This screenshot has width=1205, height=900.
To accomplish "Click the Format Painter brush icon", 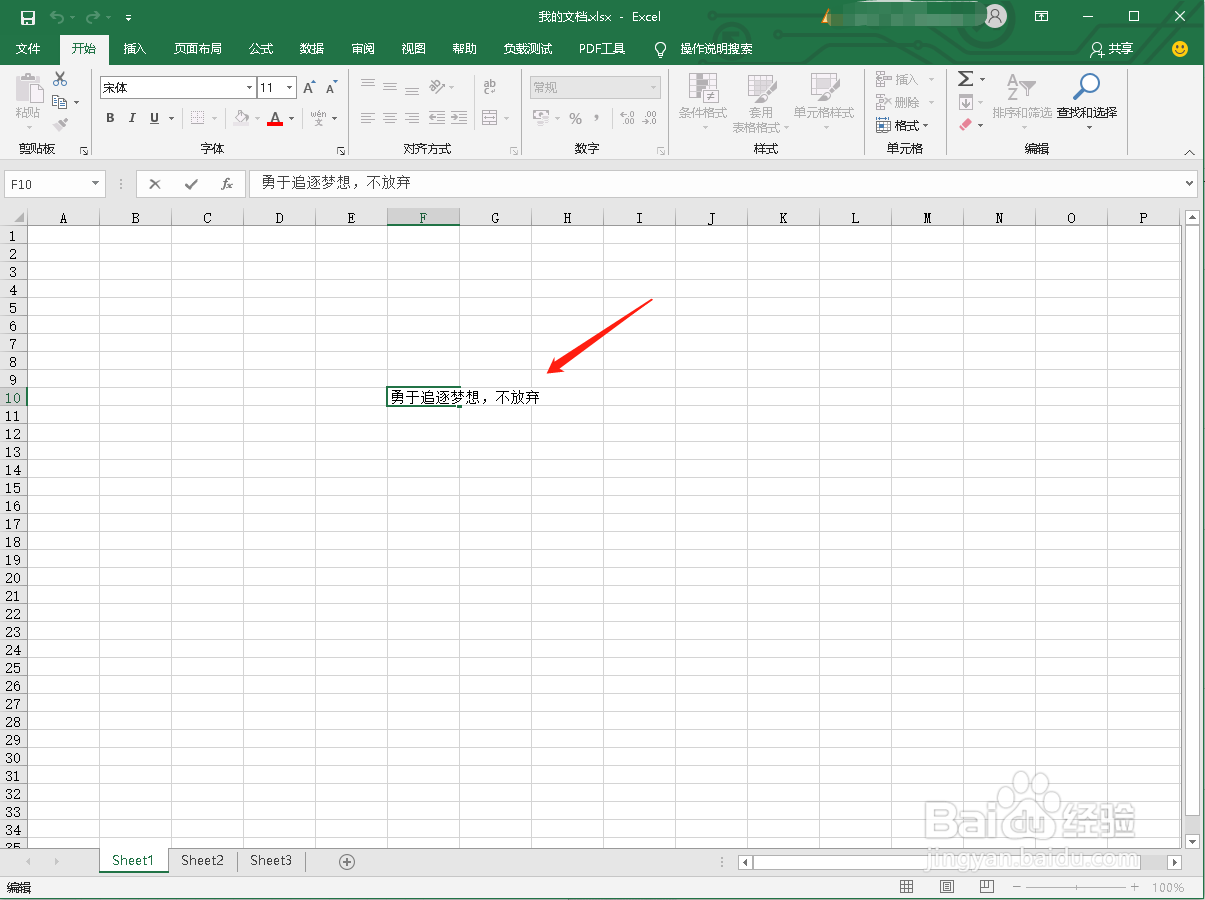I will (60, 125).
